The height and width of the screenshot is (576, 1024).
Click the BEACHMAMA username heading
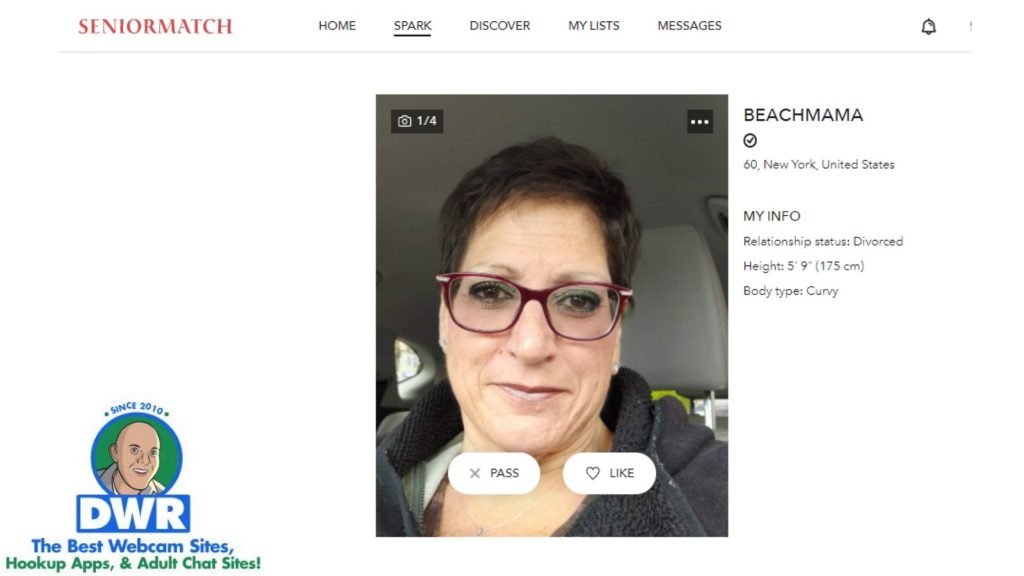click(x=803, y=115)
